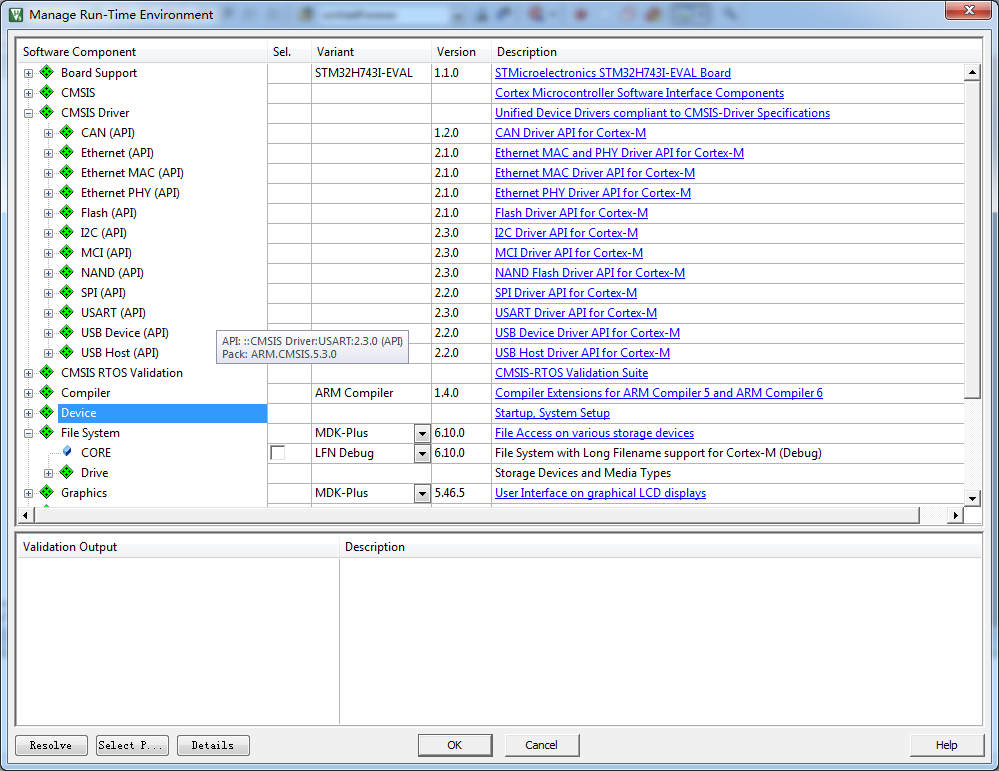Click the green diamond icon beside Drive

[67, 472]
